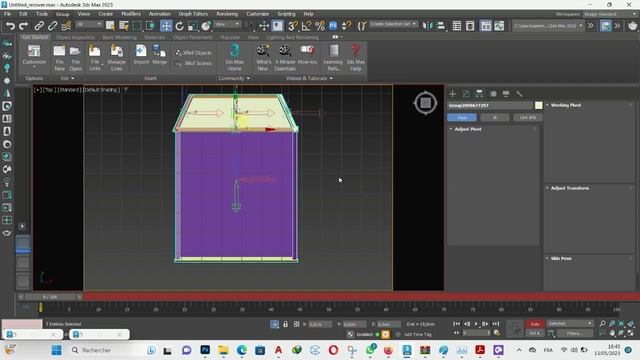Screen dimensions: 640x360
Task: Open the selection filter dropdown
Action: click(x=89, y=24)
